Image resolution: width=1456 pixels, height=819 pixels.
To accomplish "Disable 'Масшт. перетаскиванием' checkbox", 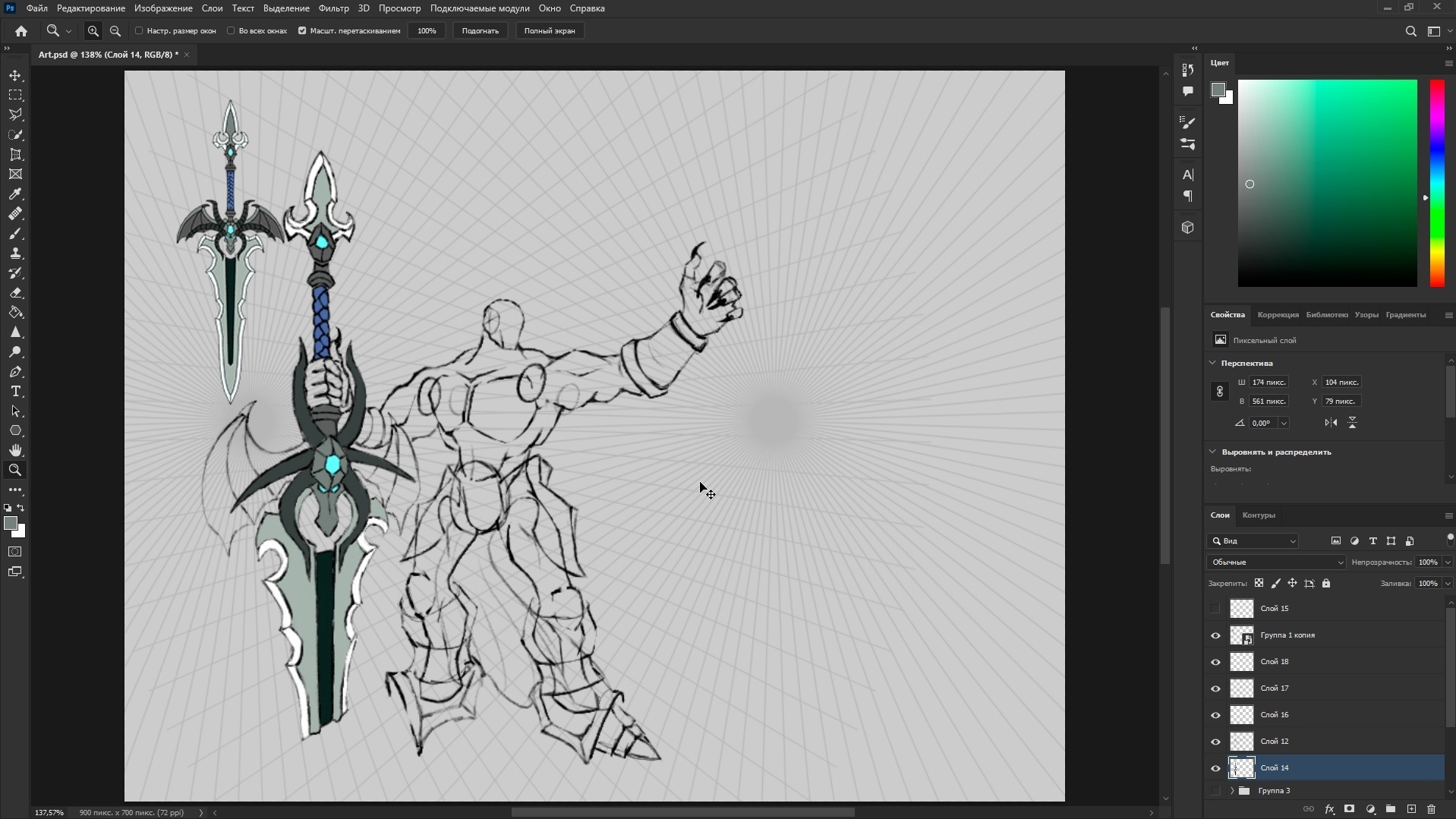I will click(302, 31).
